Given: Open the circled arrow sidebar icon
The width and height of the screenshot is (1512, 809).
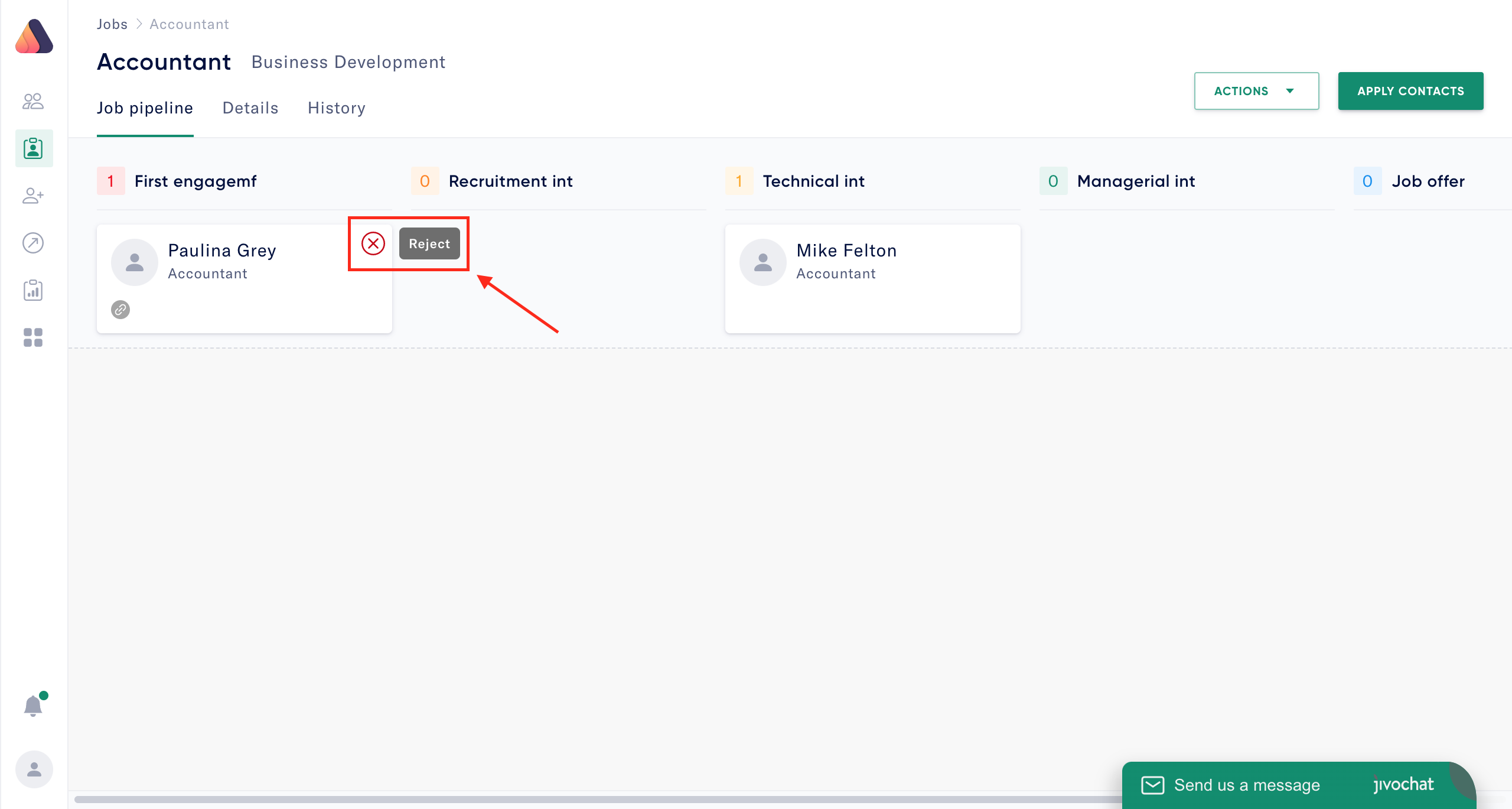Looking at the screenshot, I should pyautogui.click(x=33, y=243).
